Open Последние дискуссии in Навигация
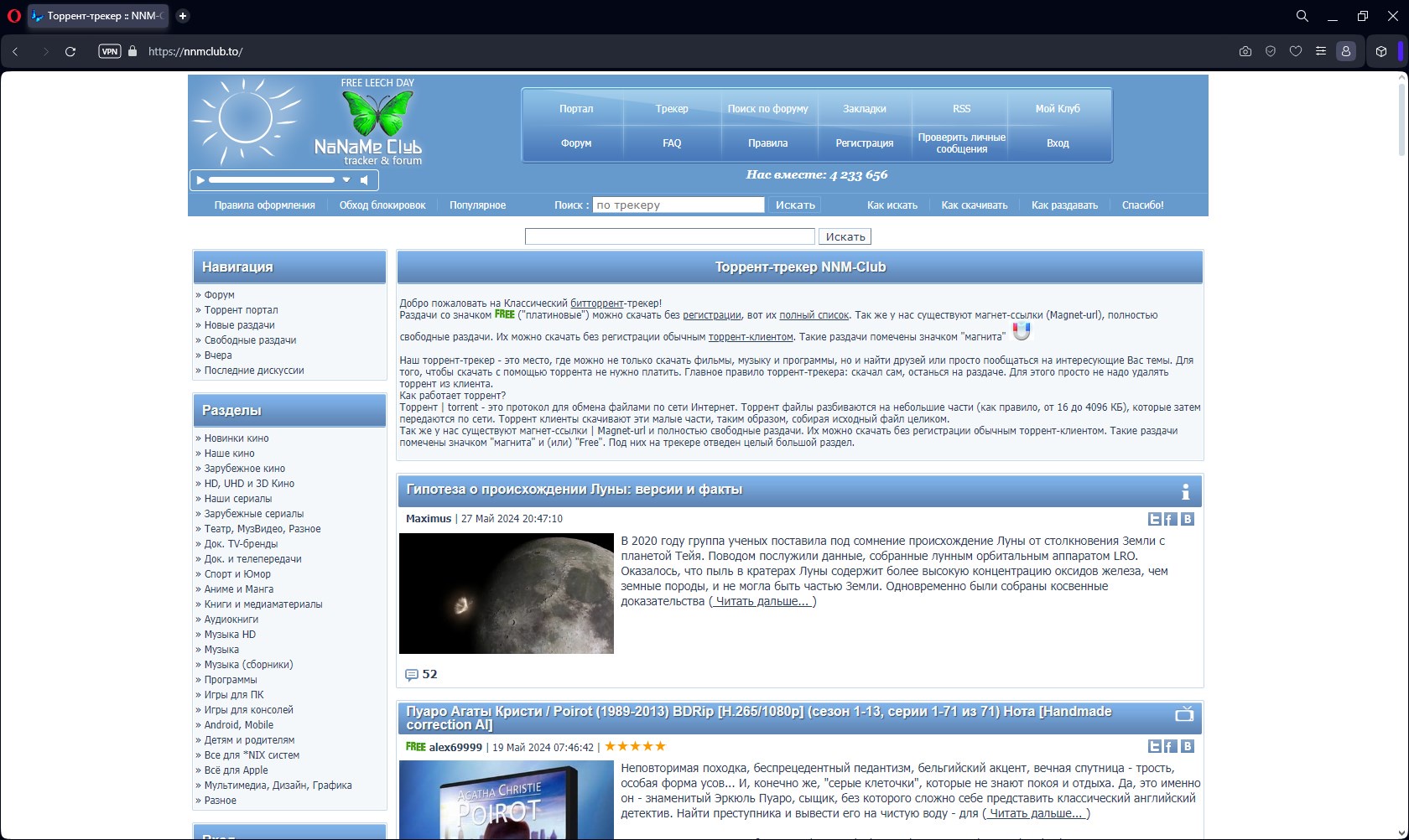The width and height of the screenshot is (1409, 840). point(254,371)
